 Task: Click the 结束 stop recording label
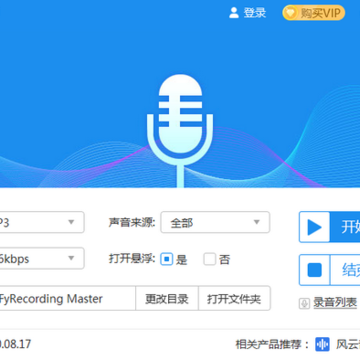(x=351, y=270)
